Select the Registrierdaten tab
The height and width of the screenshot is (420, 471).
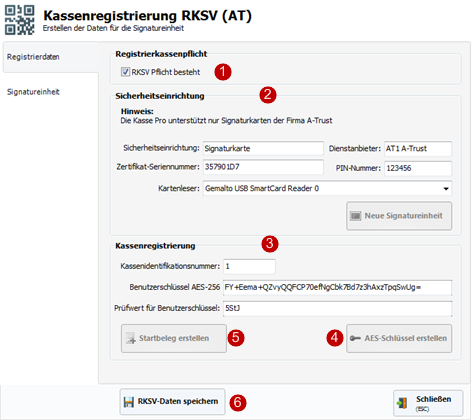pos(33,57)
